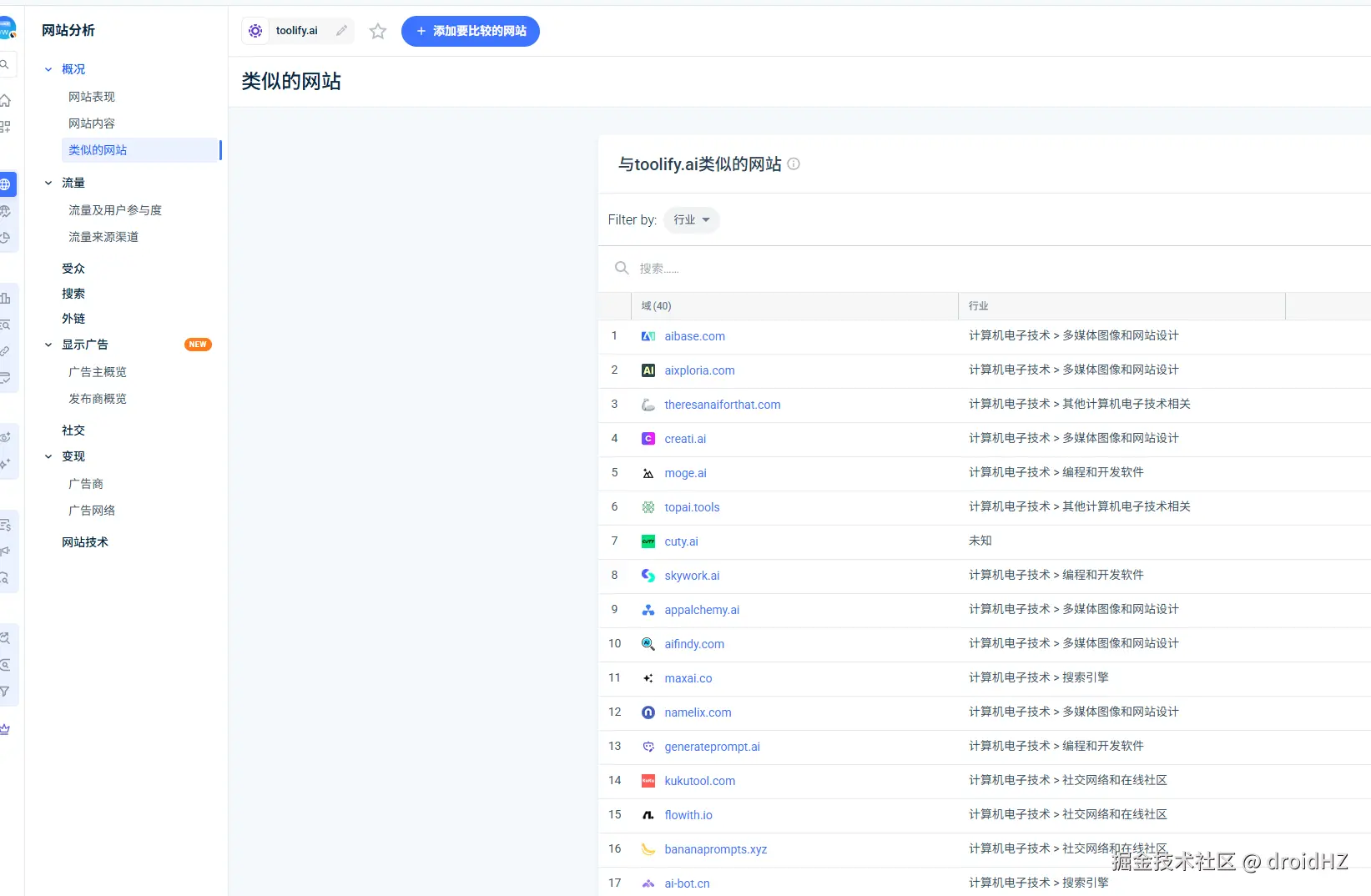Go to 流量来源渠道
The image size is (1371, 896).
pyautogui.click(x=103, y=237)
